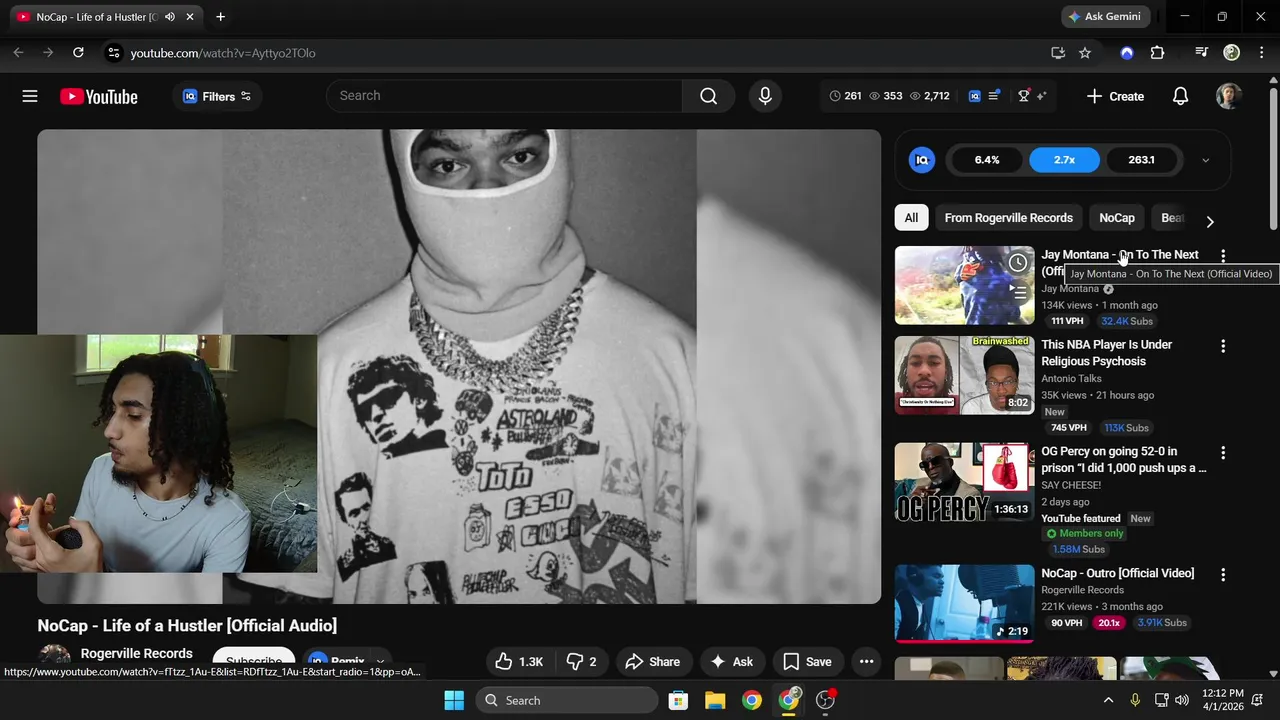This screenshot has height=720, width=1280.
Task: Open options for OG Percy video
Action: pyautogui.click(x=1222, y=453)
